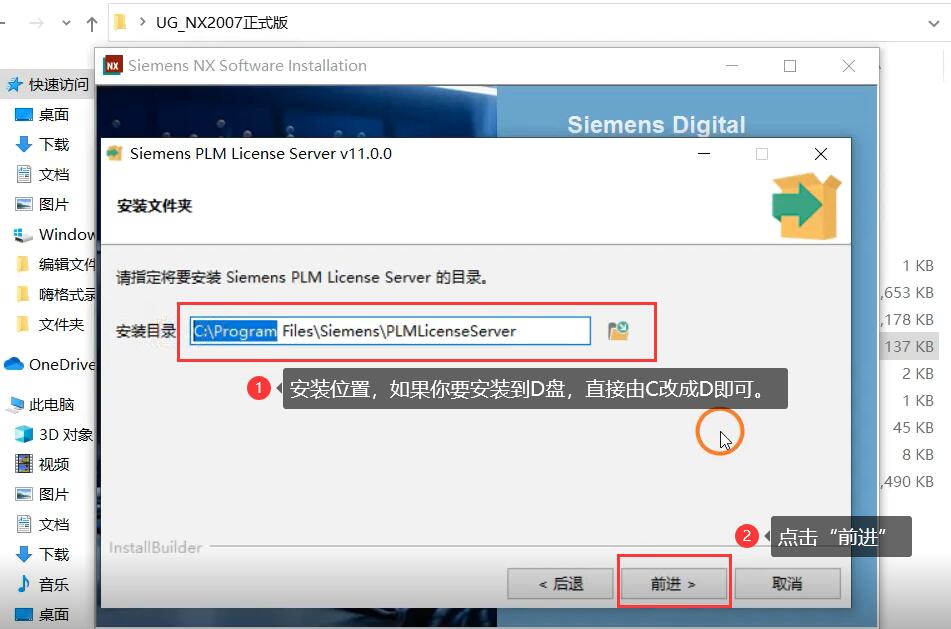951x629 pixels.
Task: Close the Siemens NX Software Installation window
Action: [849, 66]
